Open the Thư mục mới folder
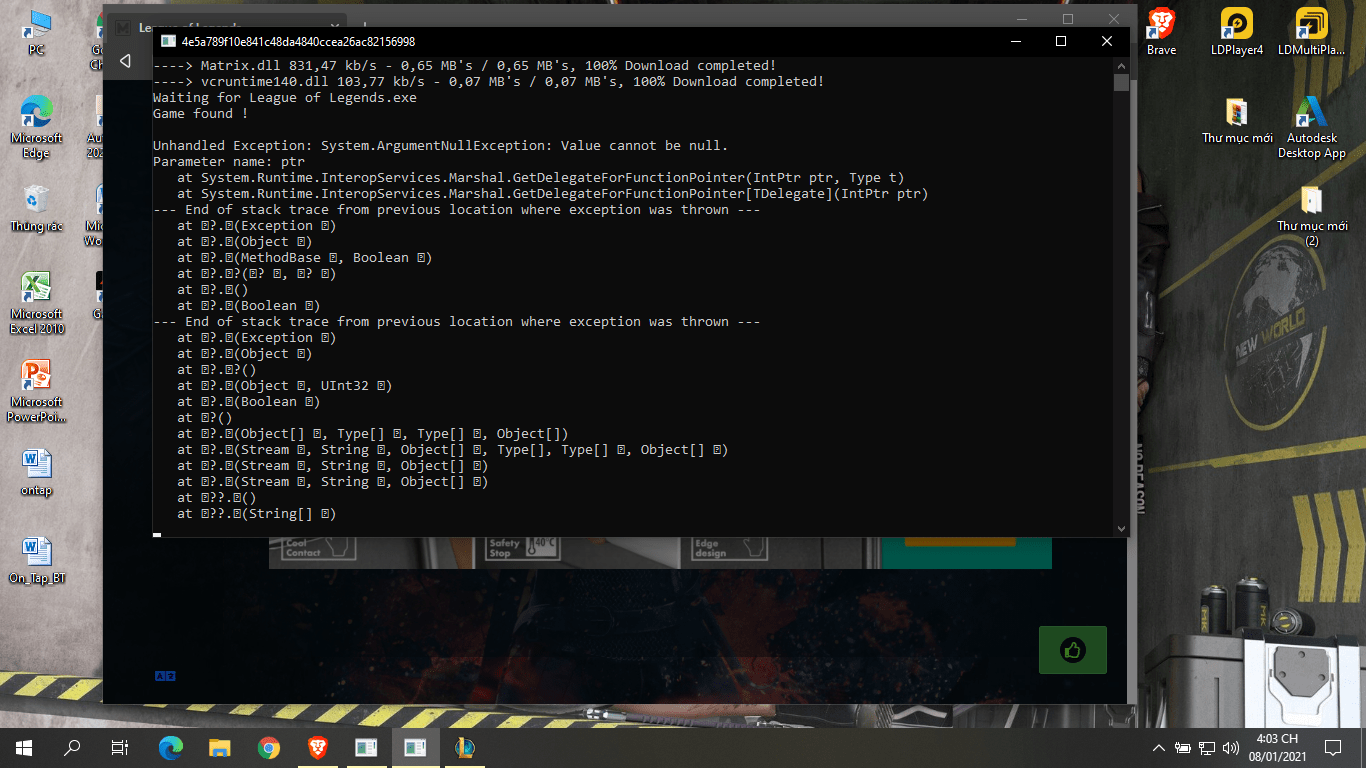Screen dimensions: 1366x768 1237,120
